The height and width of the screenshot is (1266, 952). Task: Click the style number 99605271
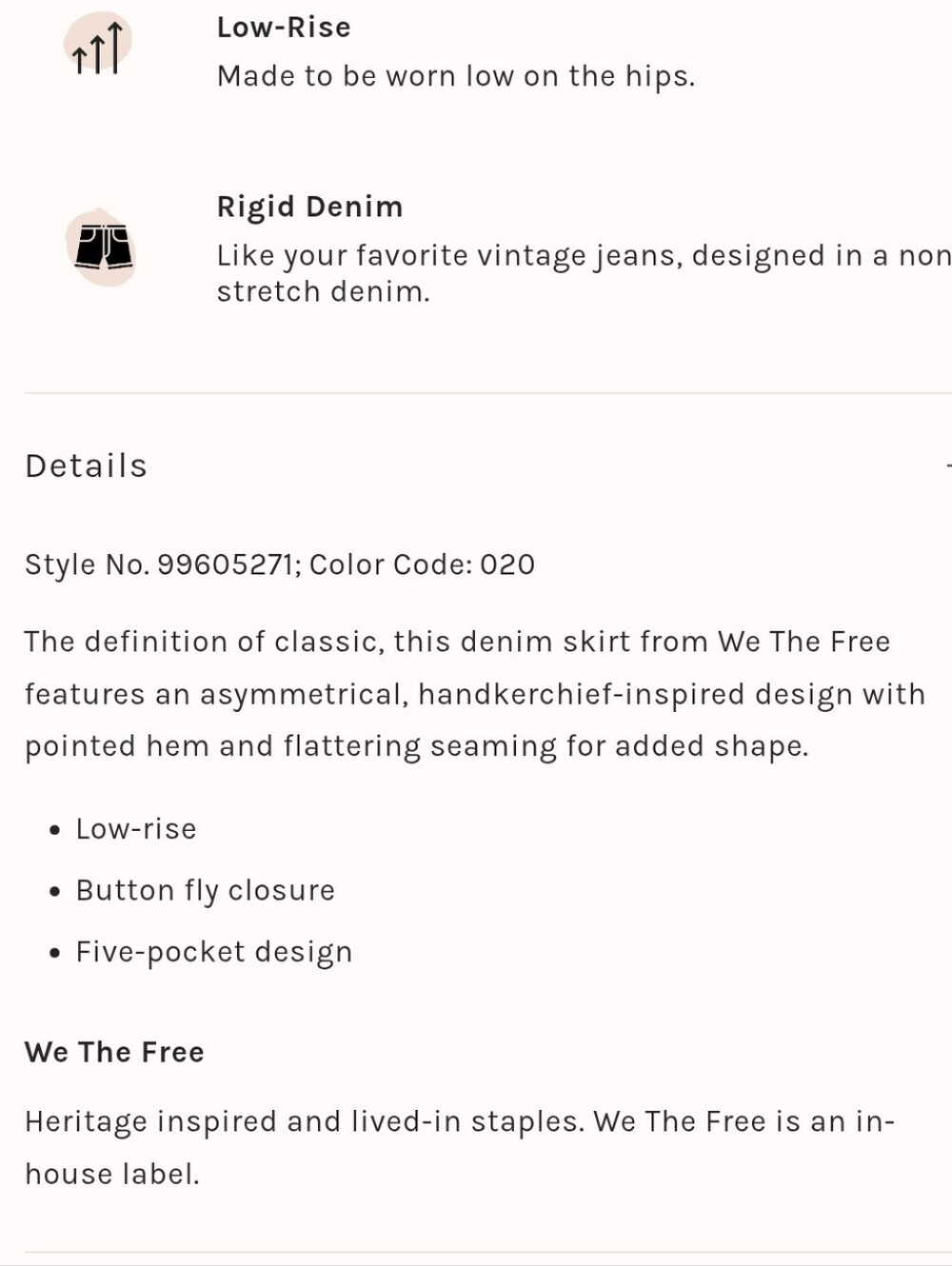[226, 564]
